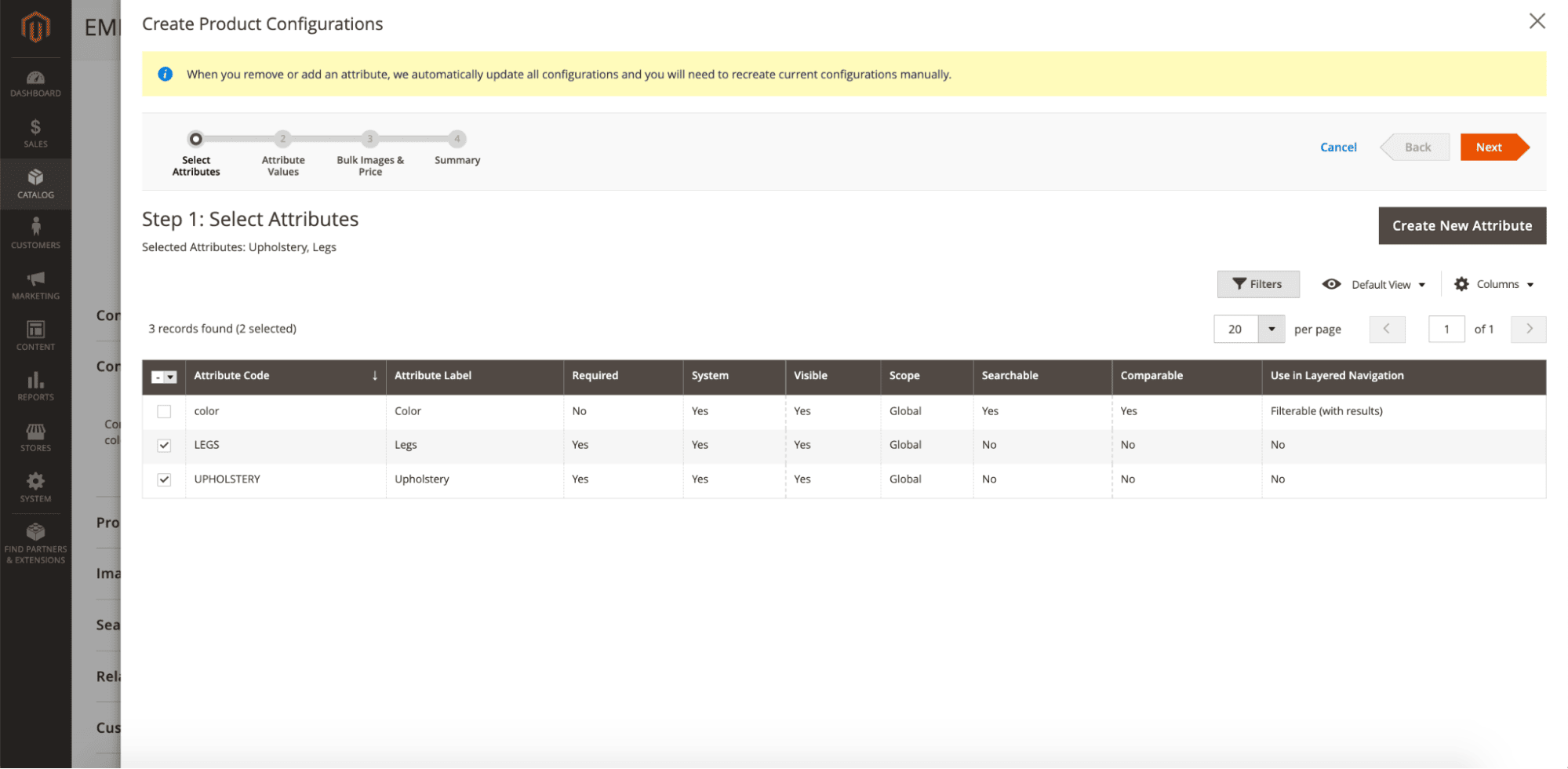Open the per page size dropdown arrow
This screenshot has height=769, width=1568.
[x=1271, y=329]
